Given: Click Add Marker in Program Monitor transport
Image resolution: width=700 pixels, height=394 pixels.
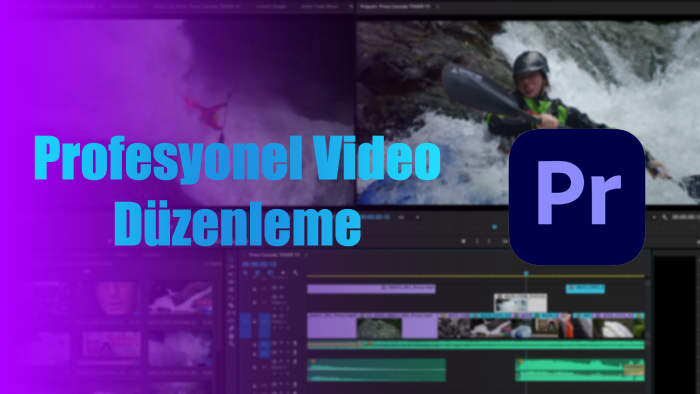Looking at the screenshot, I should point(464,241).
